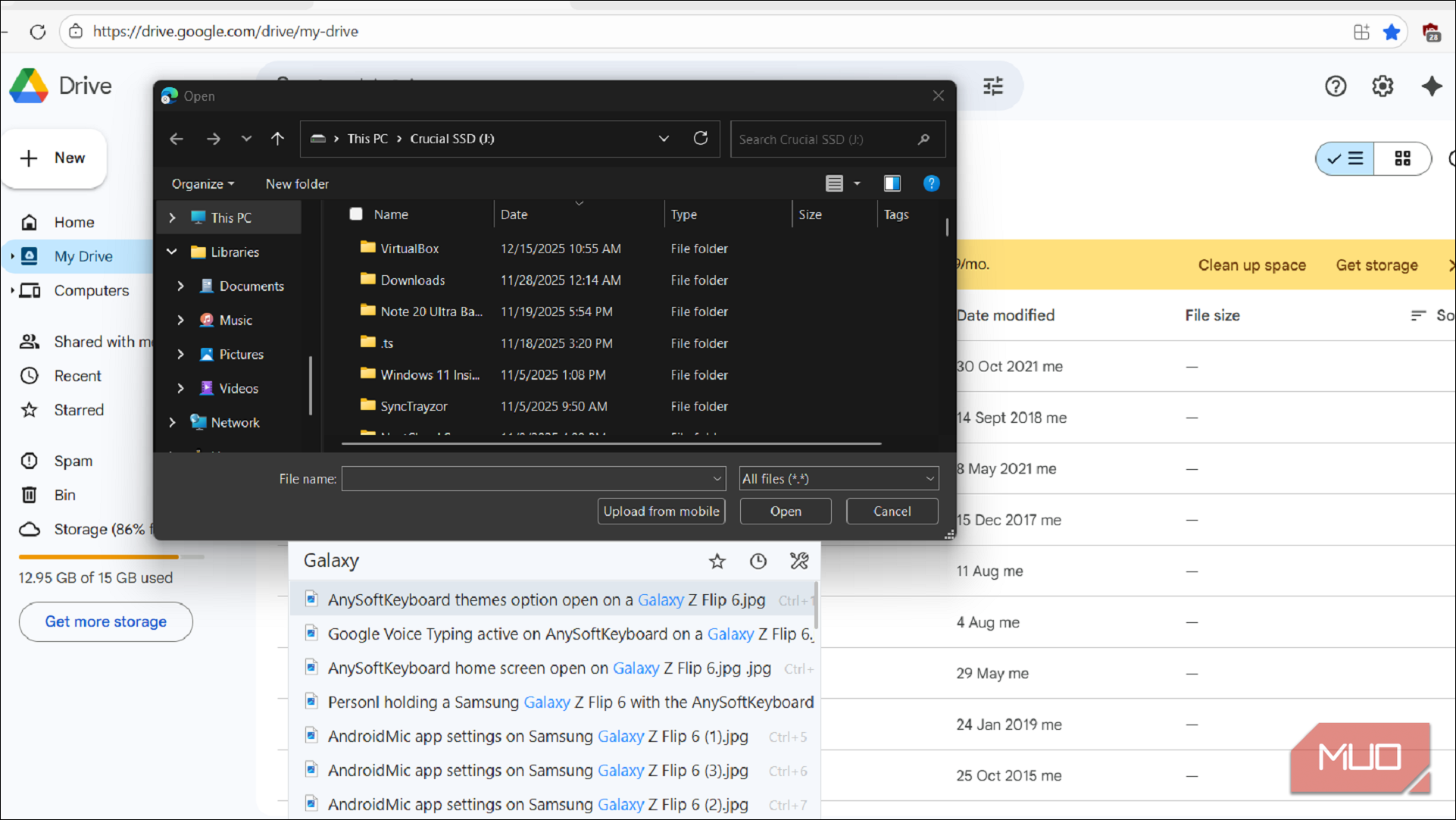Open Starred in Drive sidebar

coord(79,410)
